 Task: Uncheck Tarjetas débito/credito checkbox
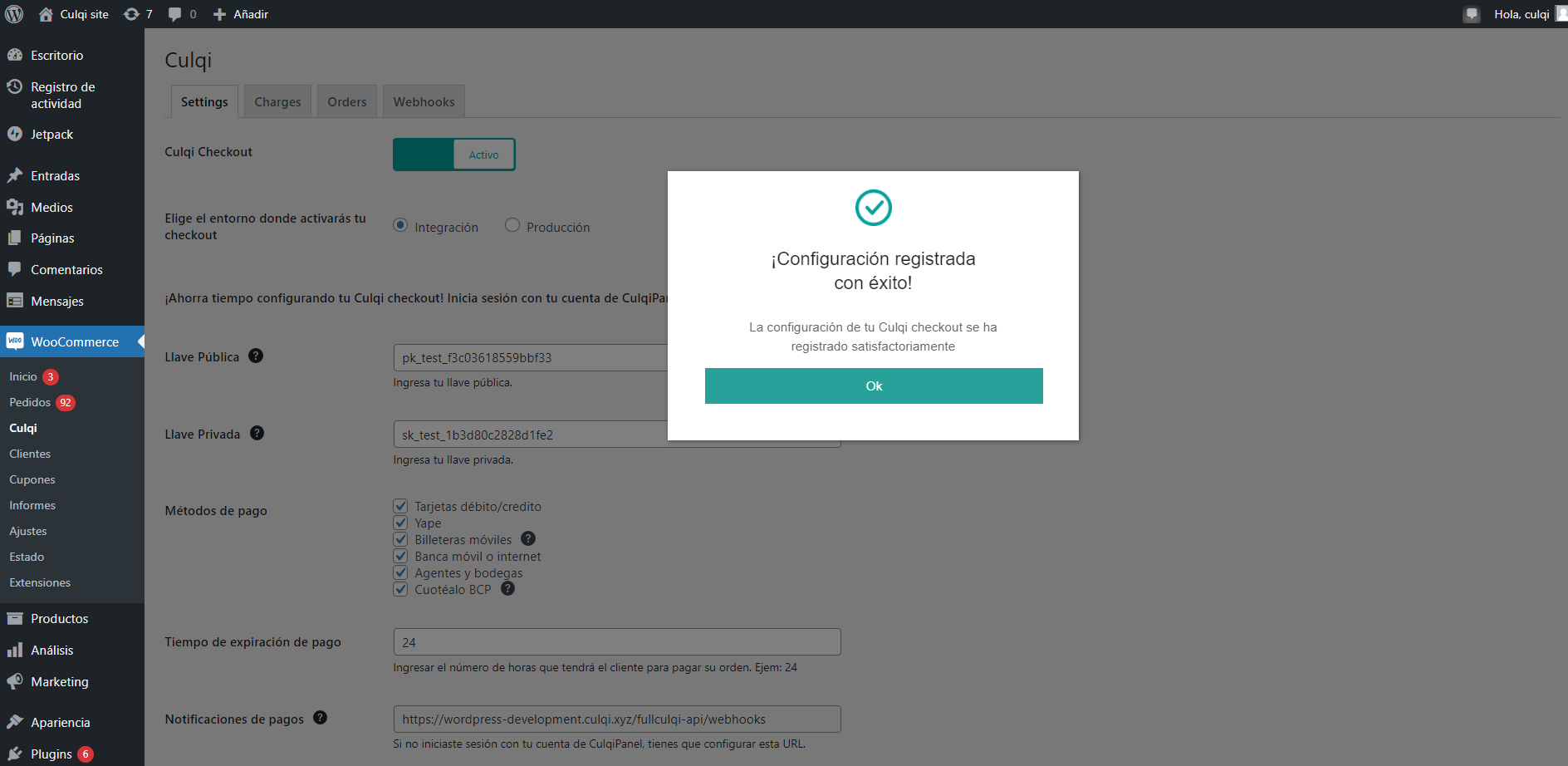pyautogui.click(x=400, y=506)
